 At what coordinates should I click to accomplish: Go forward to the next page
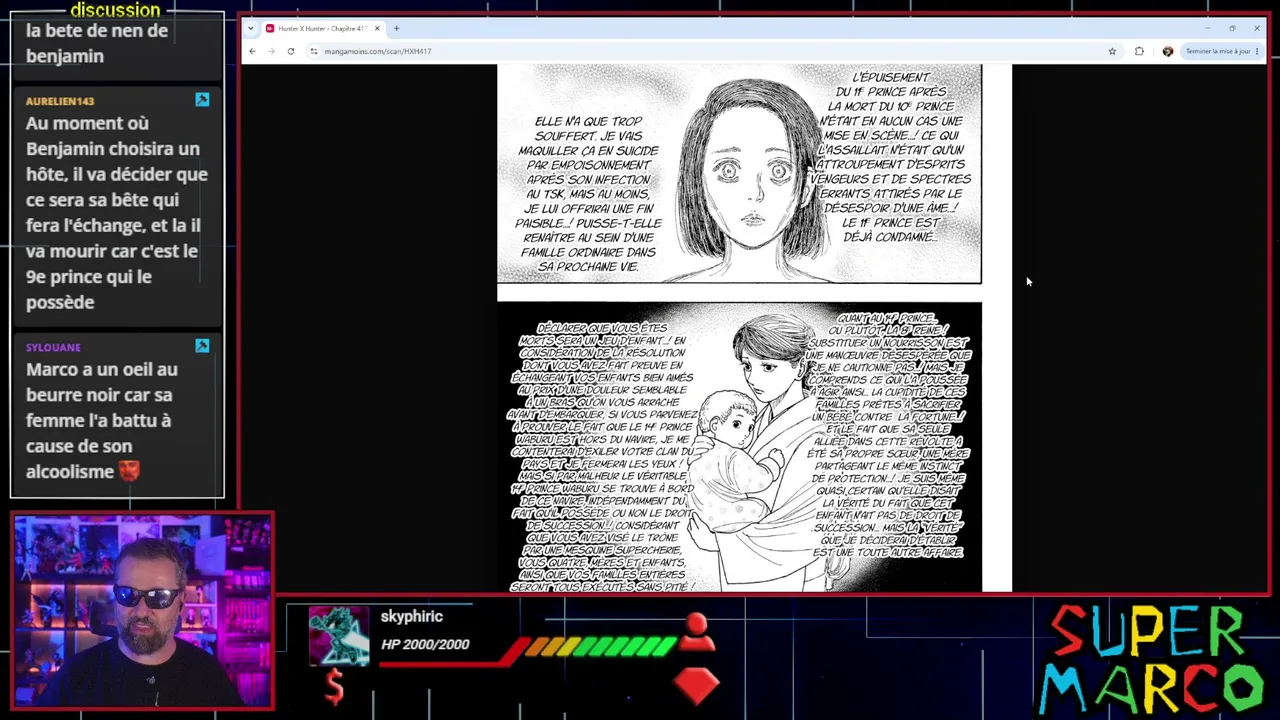coord(271,51)
